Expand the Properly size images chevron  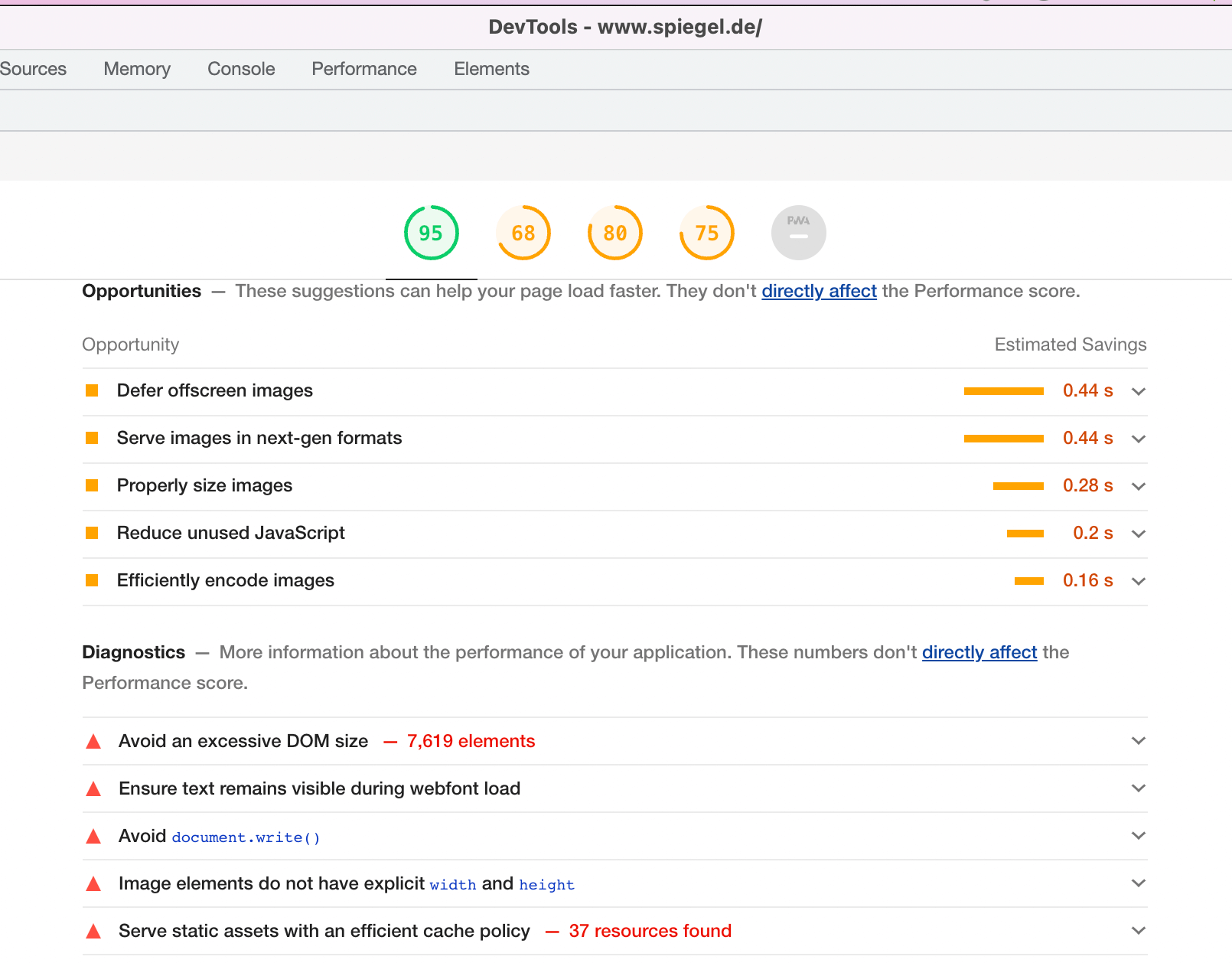coord(1139,486)
